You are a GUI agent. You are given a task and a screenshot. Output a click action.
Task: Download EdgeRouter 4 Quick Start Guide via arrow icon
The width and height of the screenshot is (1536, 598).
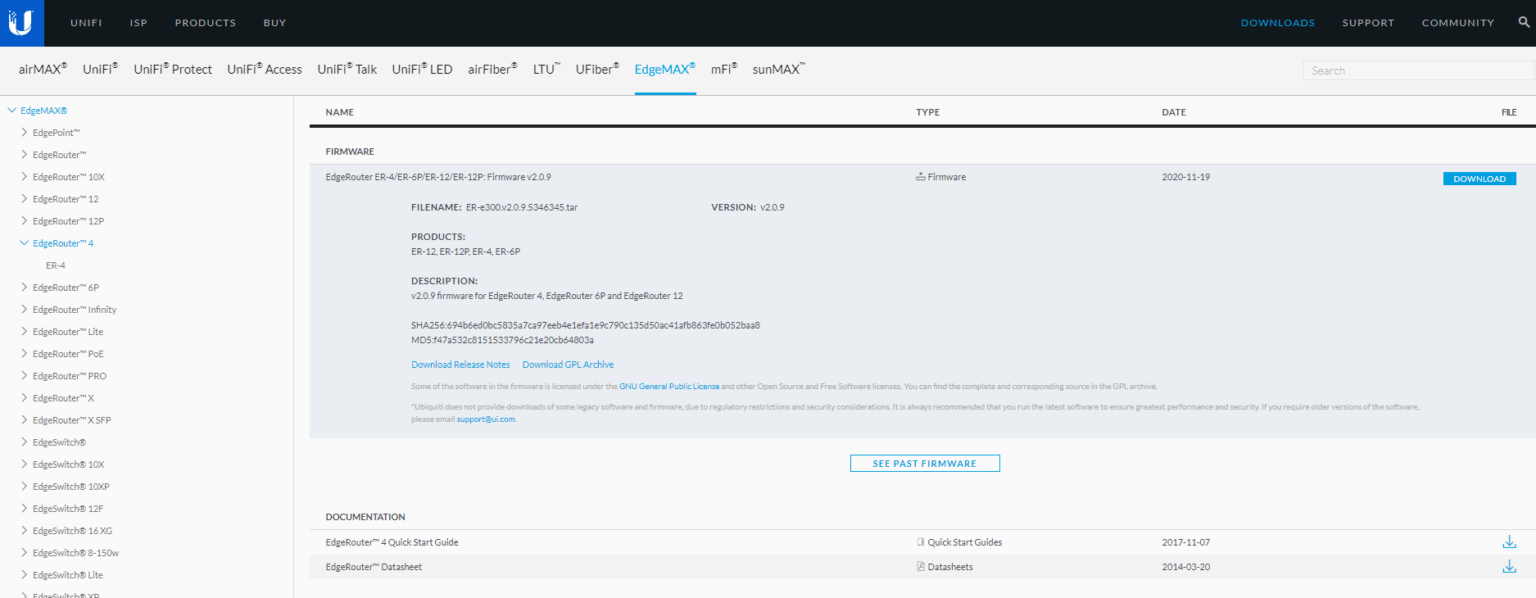(x=1508, y=541)
